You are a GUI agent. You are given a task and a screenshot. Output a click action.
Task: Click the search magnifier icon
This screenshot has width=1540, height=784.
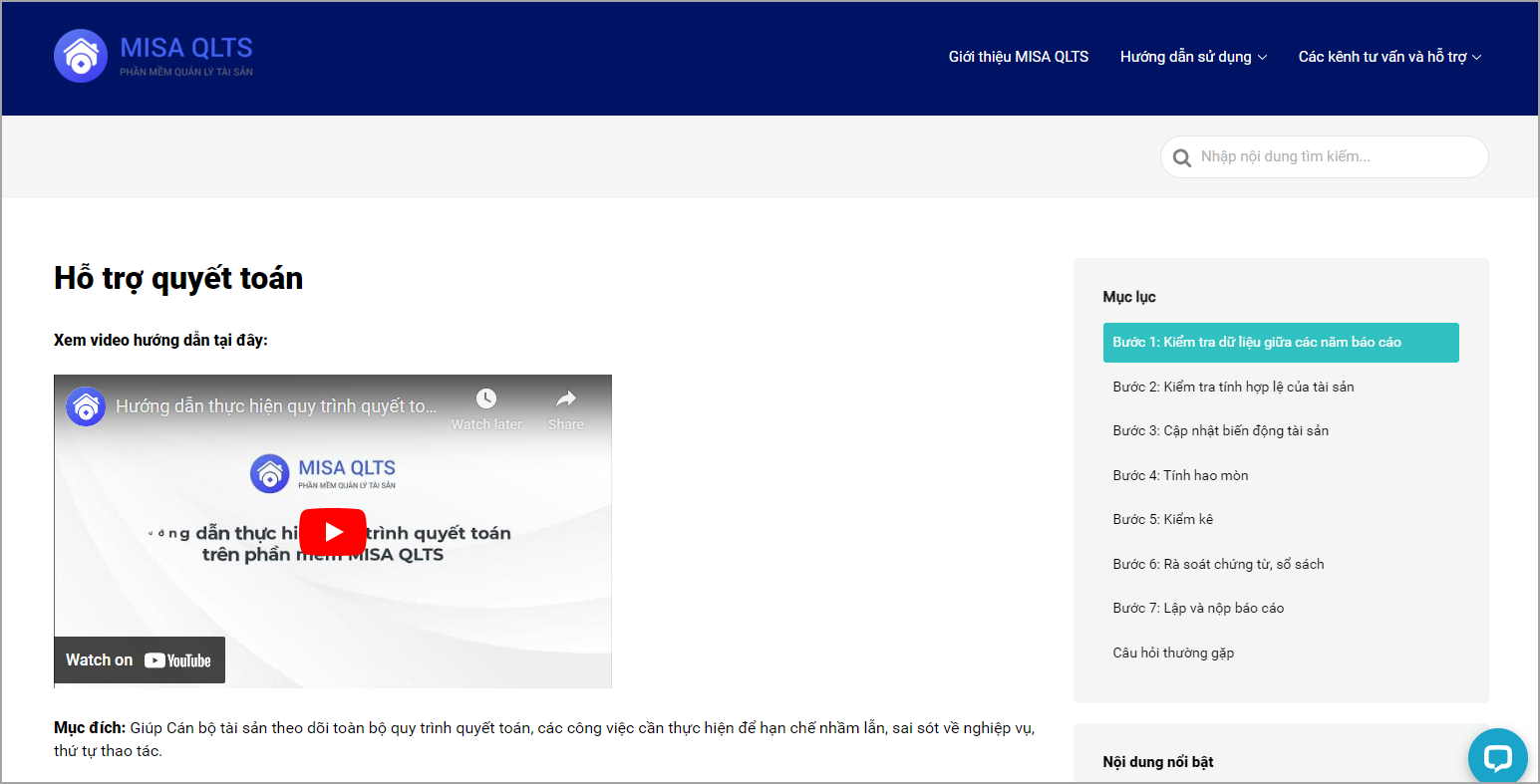click(x=1182, y=157)
